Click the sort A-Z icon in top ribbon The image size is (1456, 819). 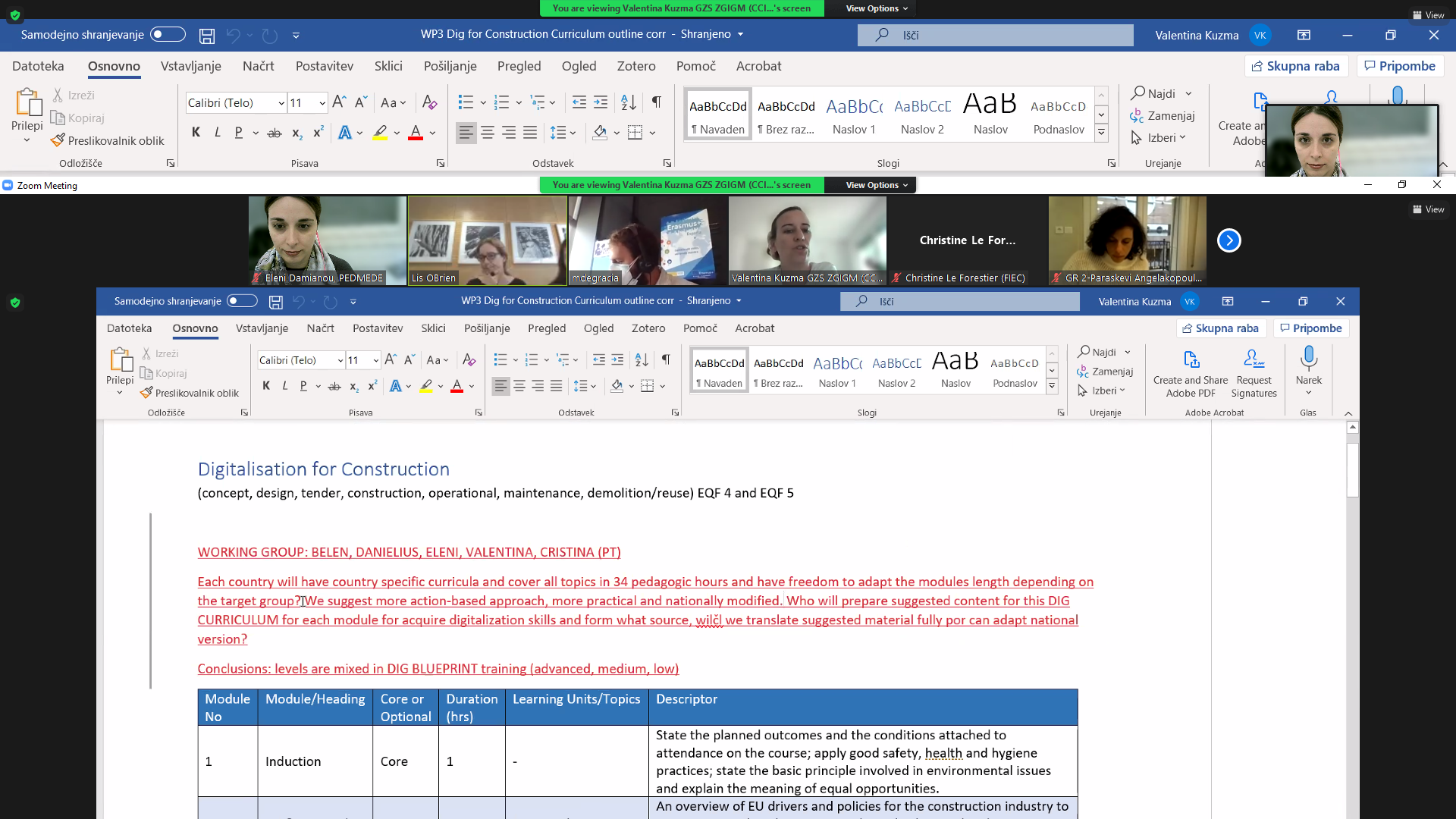[x=628, y=102]
